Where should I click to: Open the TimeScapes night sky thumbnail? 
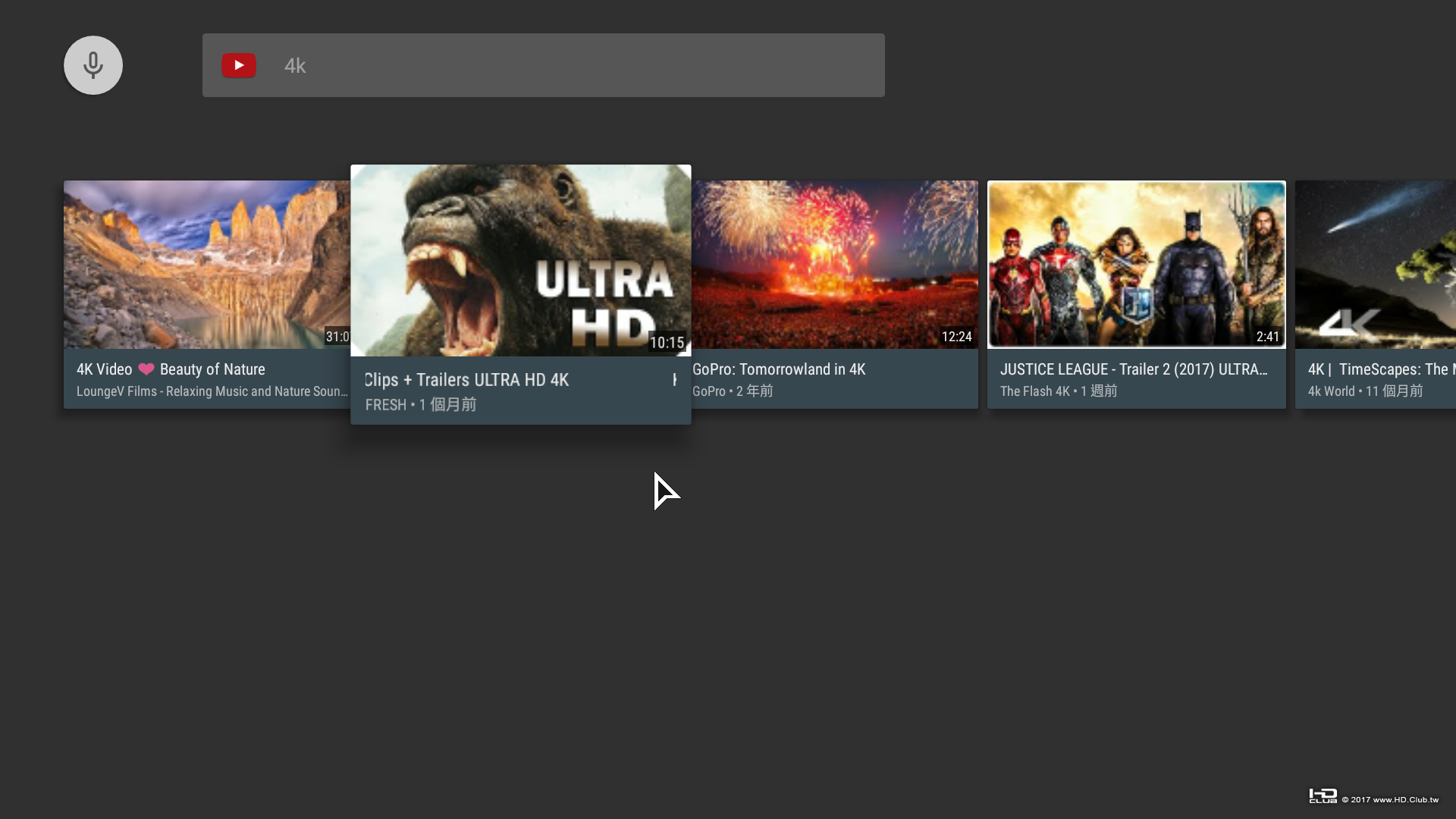pos(1376,264)
